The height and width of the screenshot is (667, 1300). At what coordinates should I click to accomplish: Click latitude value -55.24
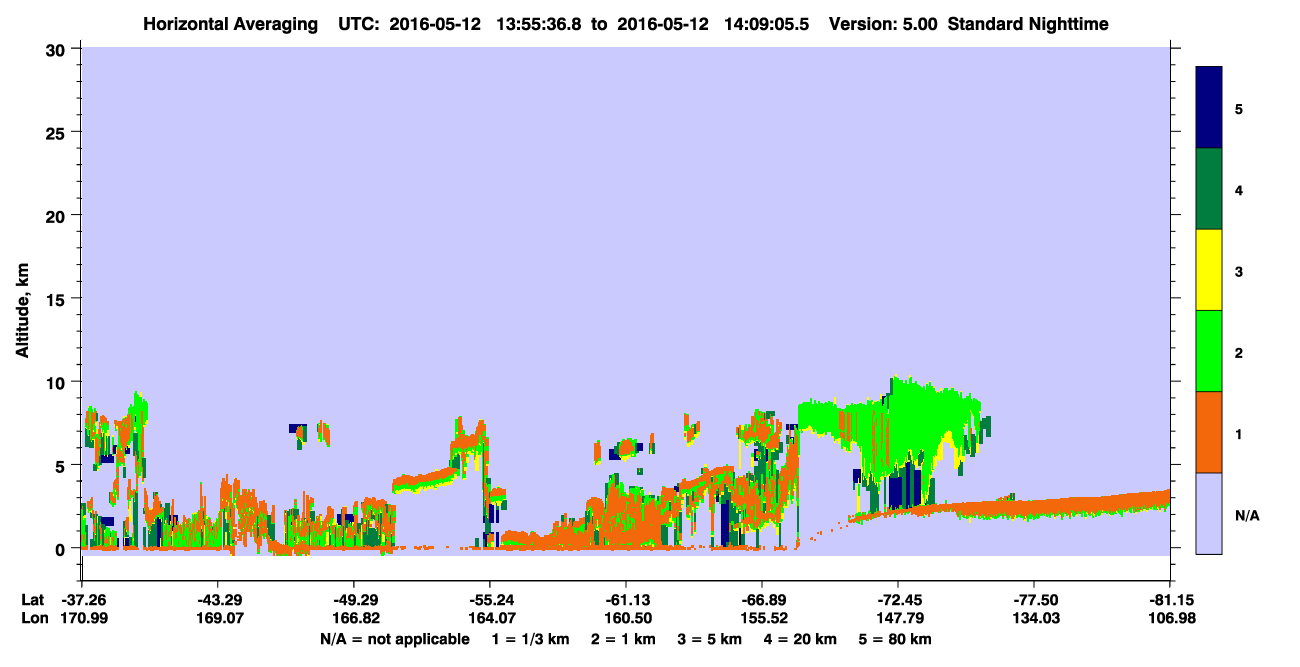pyautogui.click(x=489, y=599)
